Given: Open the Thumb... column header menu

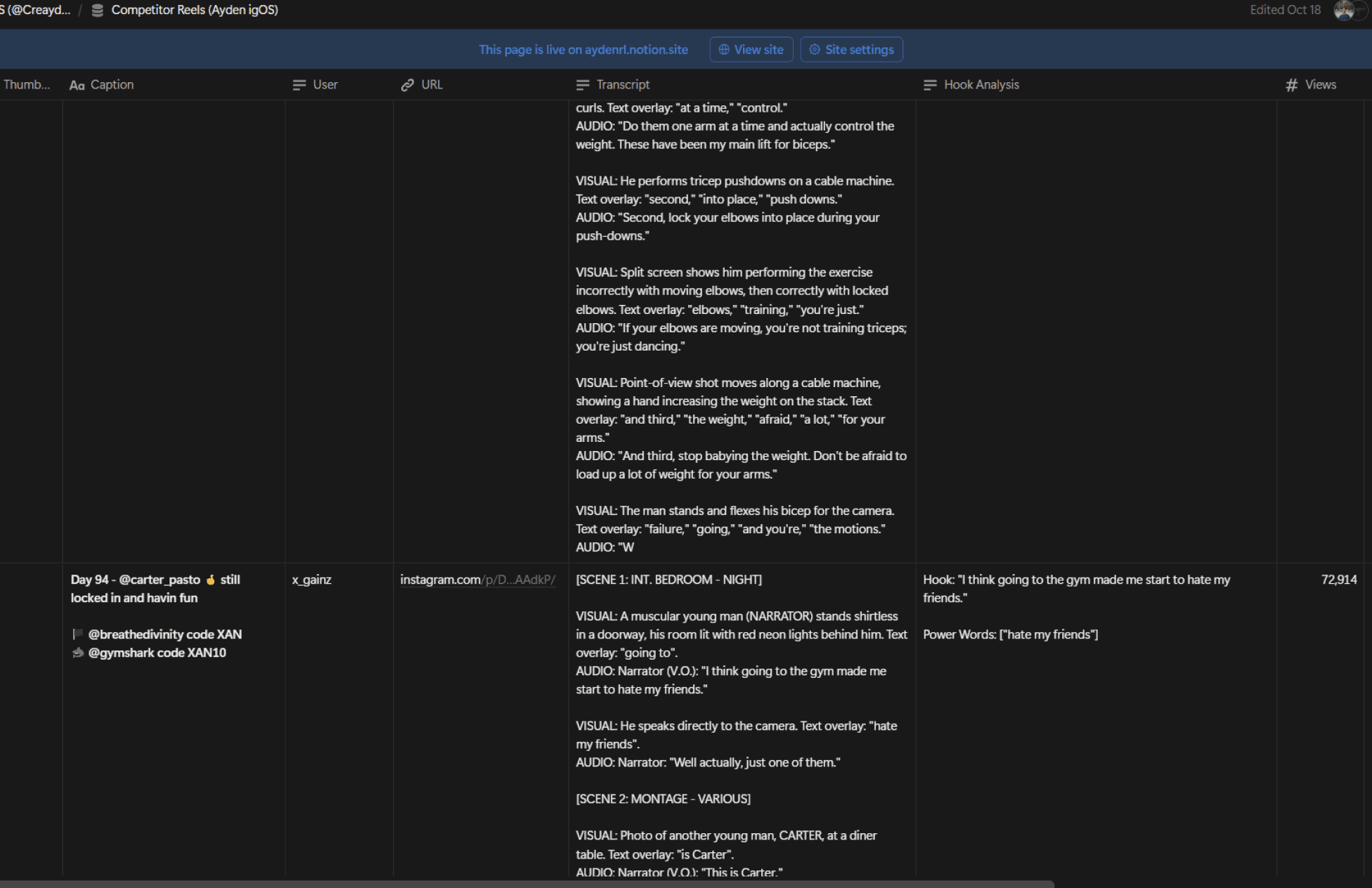Looking at the screenshot, I should (27, 85).
